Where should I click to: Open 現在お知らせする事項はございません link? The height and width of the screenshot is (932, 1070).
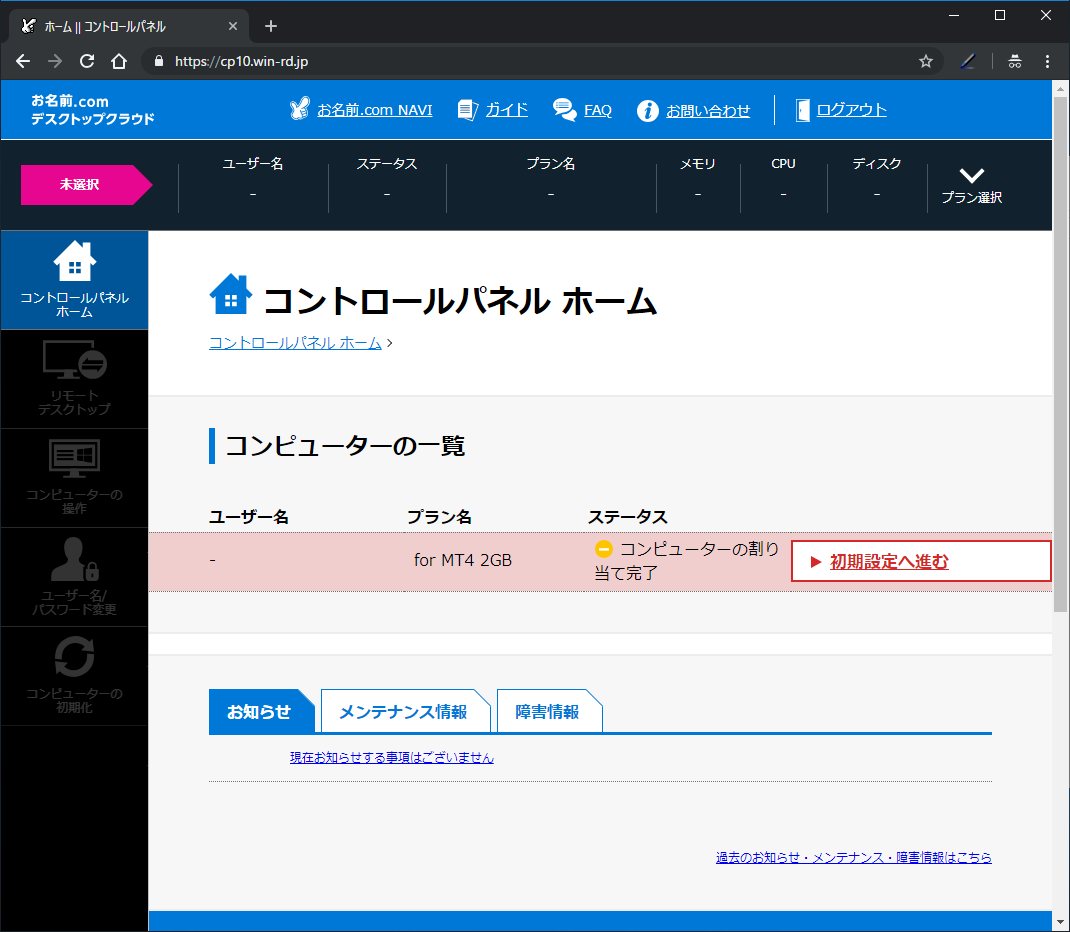[392, 757]
